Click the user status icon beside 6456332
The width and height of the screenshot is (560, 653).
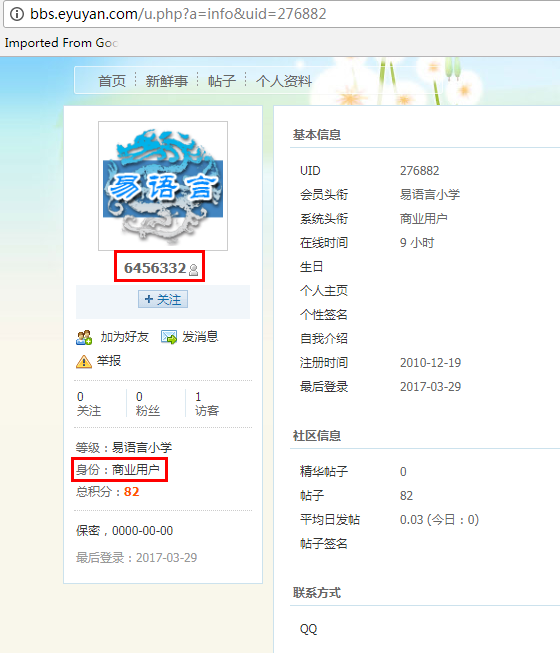click(x=193, y=270)
